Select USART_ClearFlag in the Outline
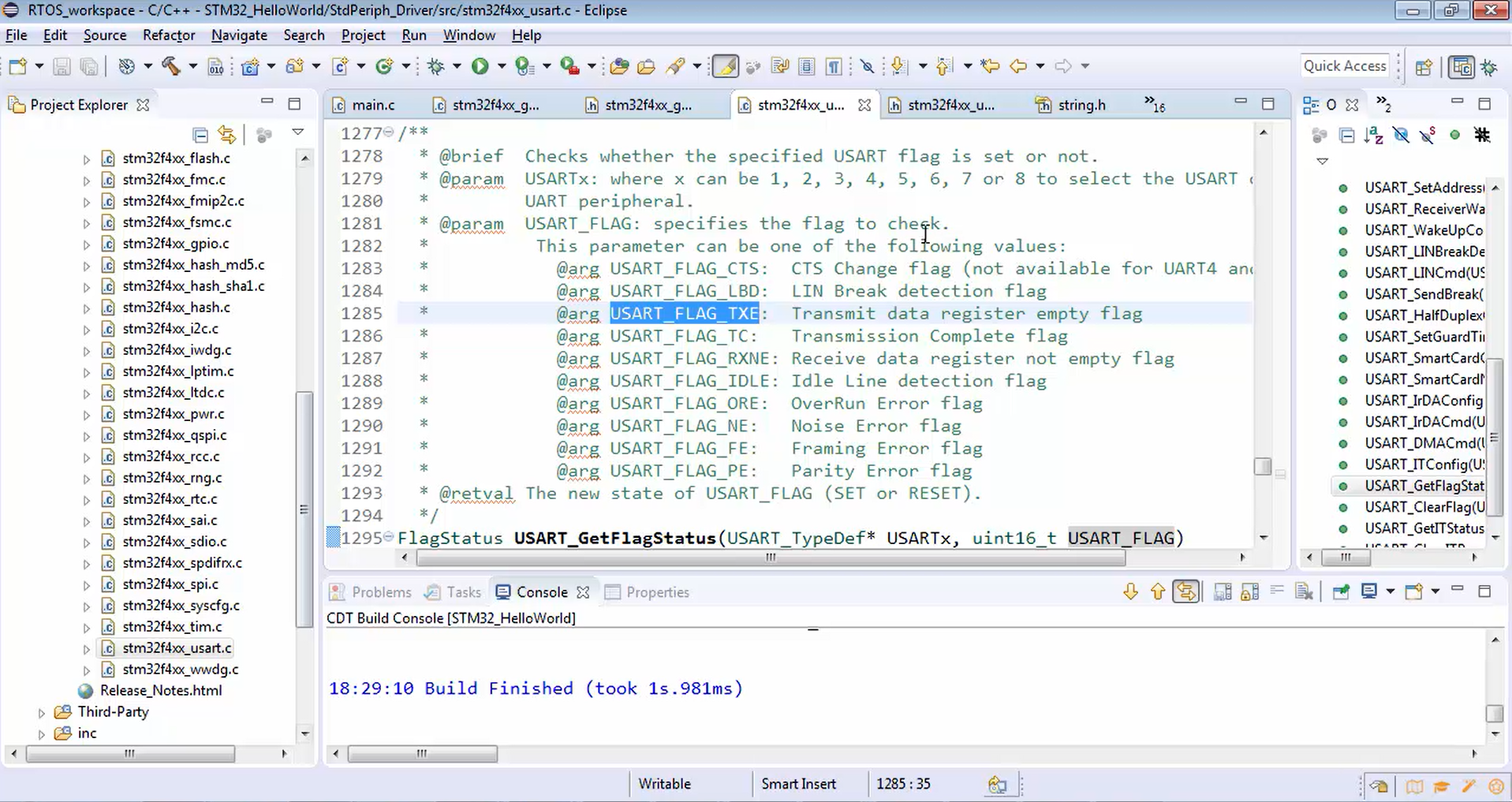The width and height of the screenshot is (1512, 802). [1424, 507]
